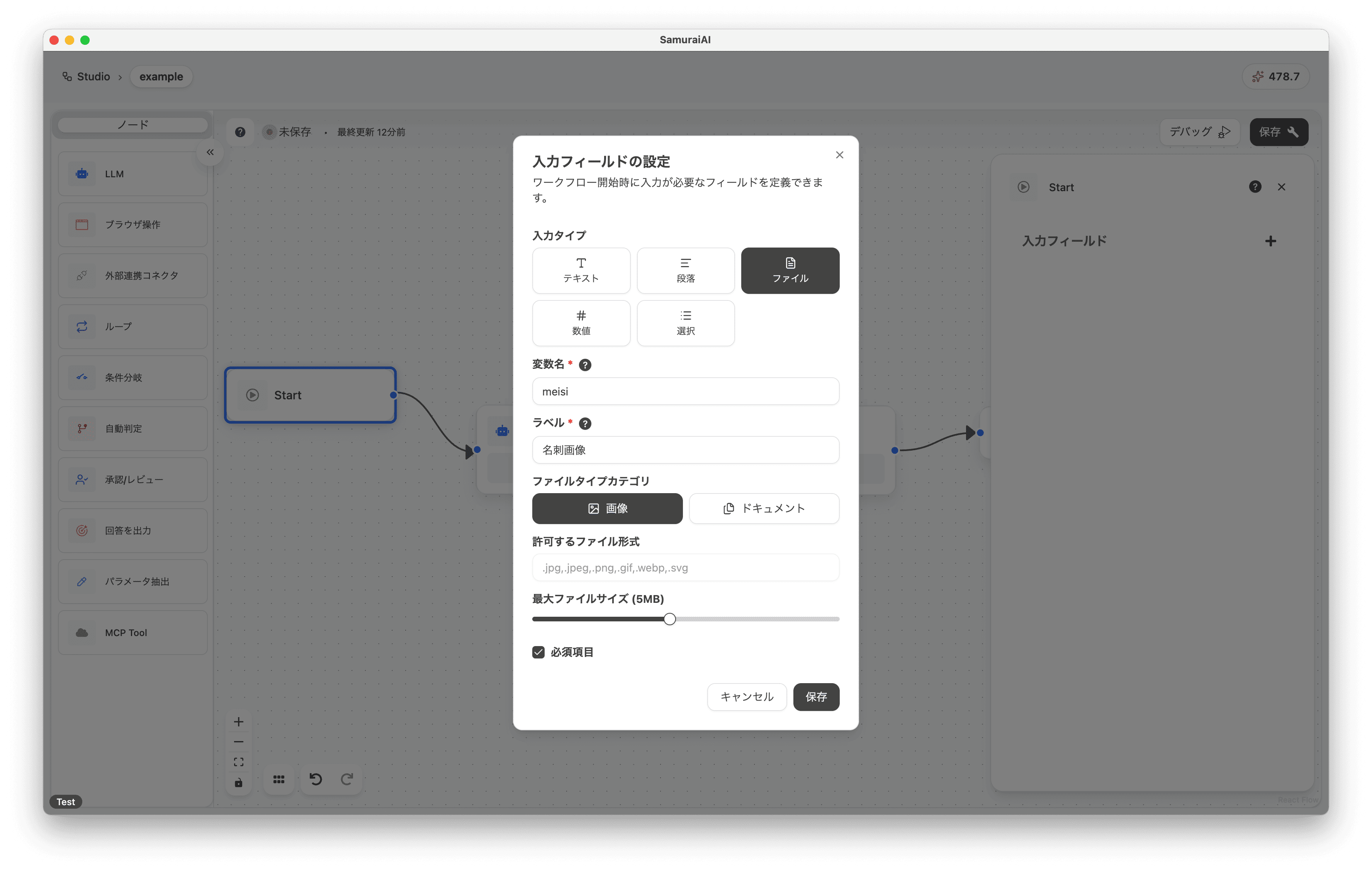Click the ノード tab in sidebar
Image resolution: width=1372 pixels, height=872 pixels.
coord(133,125)
